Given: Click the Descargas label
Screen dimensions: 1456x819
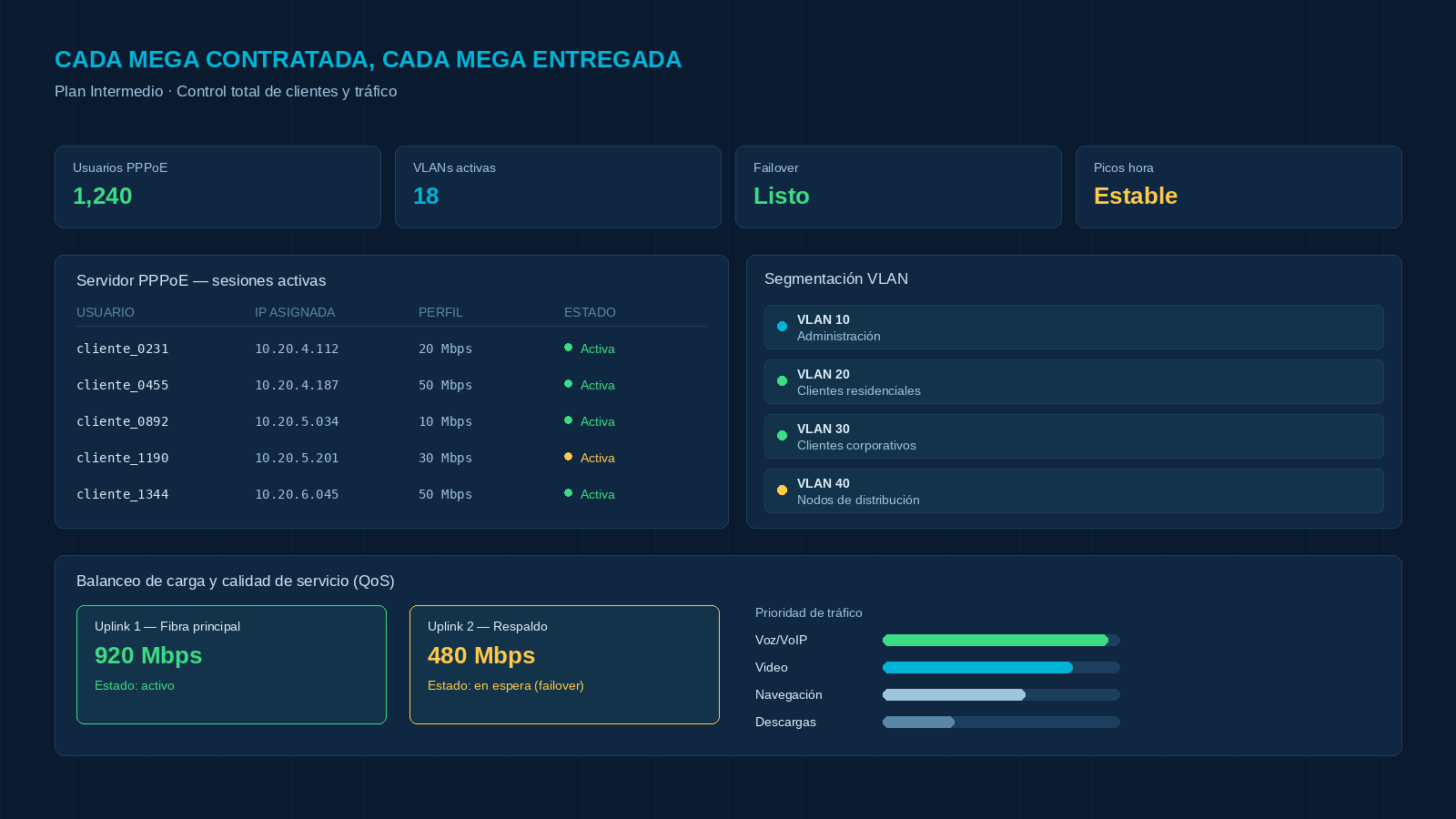Looking at the screenshot, I should pos(785,722).
